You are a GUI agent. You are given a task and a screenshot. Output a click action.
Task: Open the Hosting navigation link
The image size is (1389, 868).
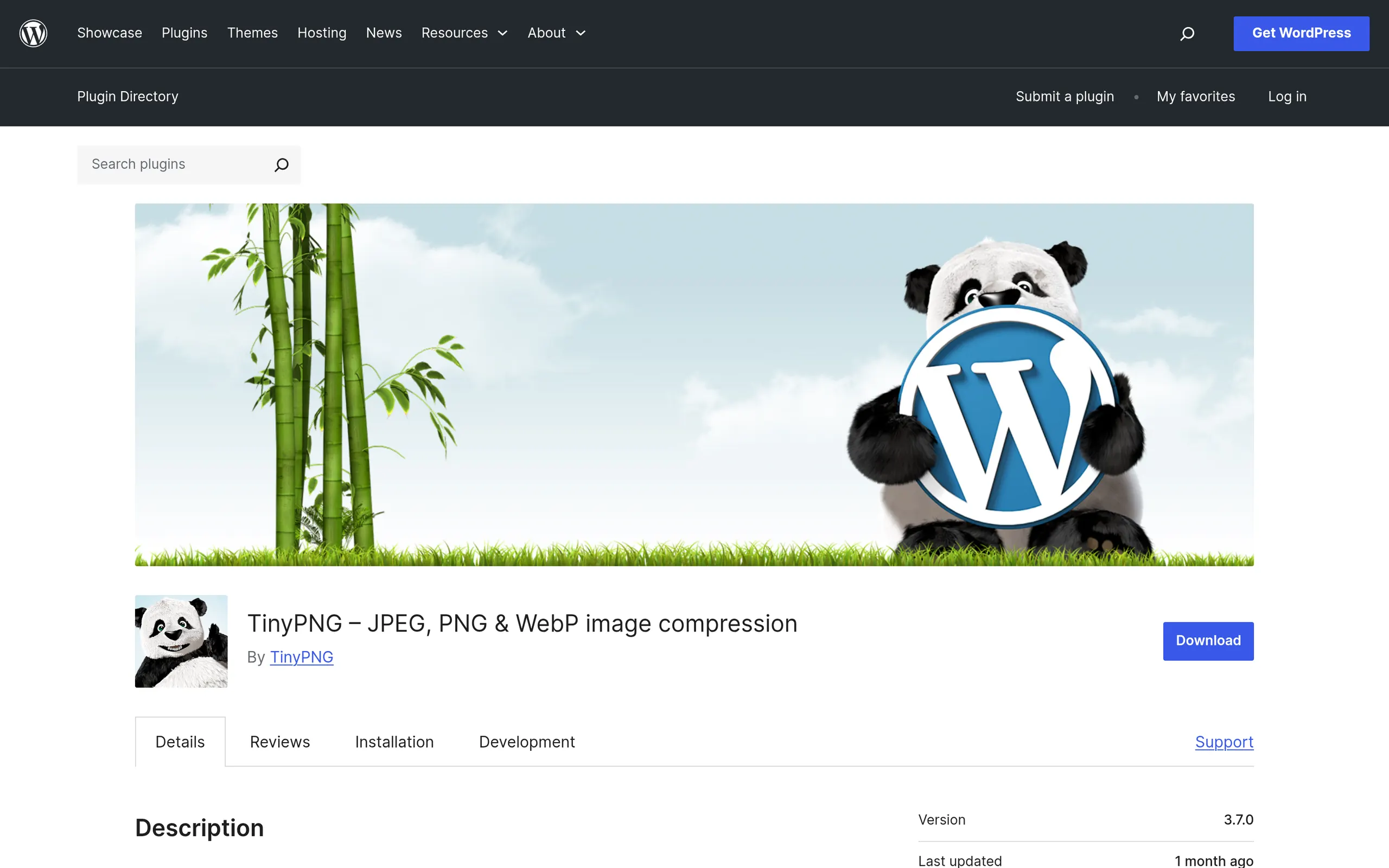click(x=321, y=33)
